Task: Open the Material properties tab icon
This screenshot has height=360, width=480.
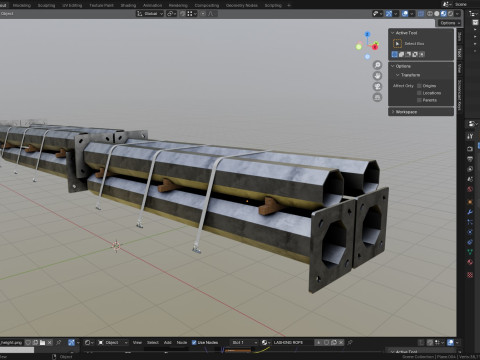Action: pyautogui.click(x=470, y=262)
